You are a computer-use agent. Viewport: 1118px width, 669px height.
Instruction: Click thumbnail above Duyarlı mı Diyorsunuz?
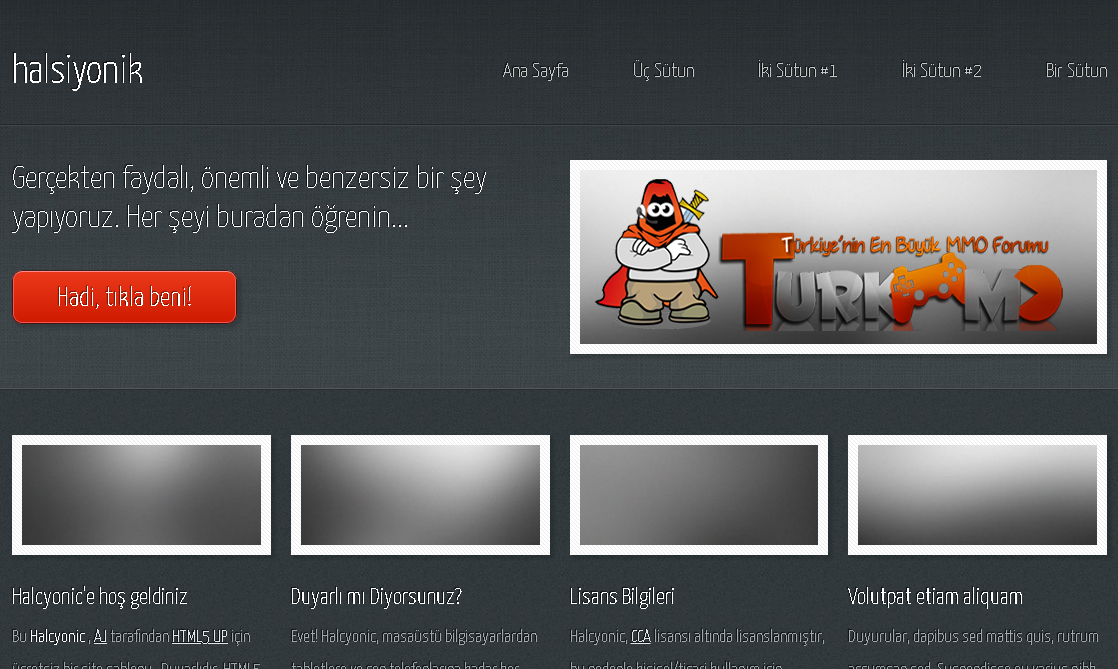[x=420, y=495]
